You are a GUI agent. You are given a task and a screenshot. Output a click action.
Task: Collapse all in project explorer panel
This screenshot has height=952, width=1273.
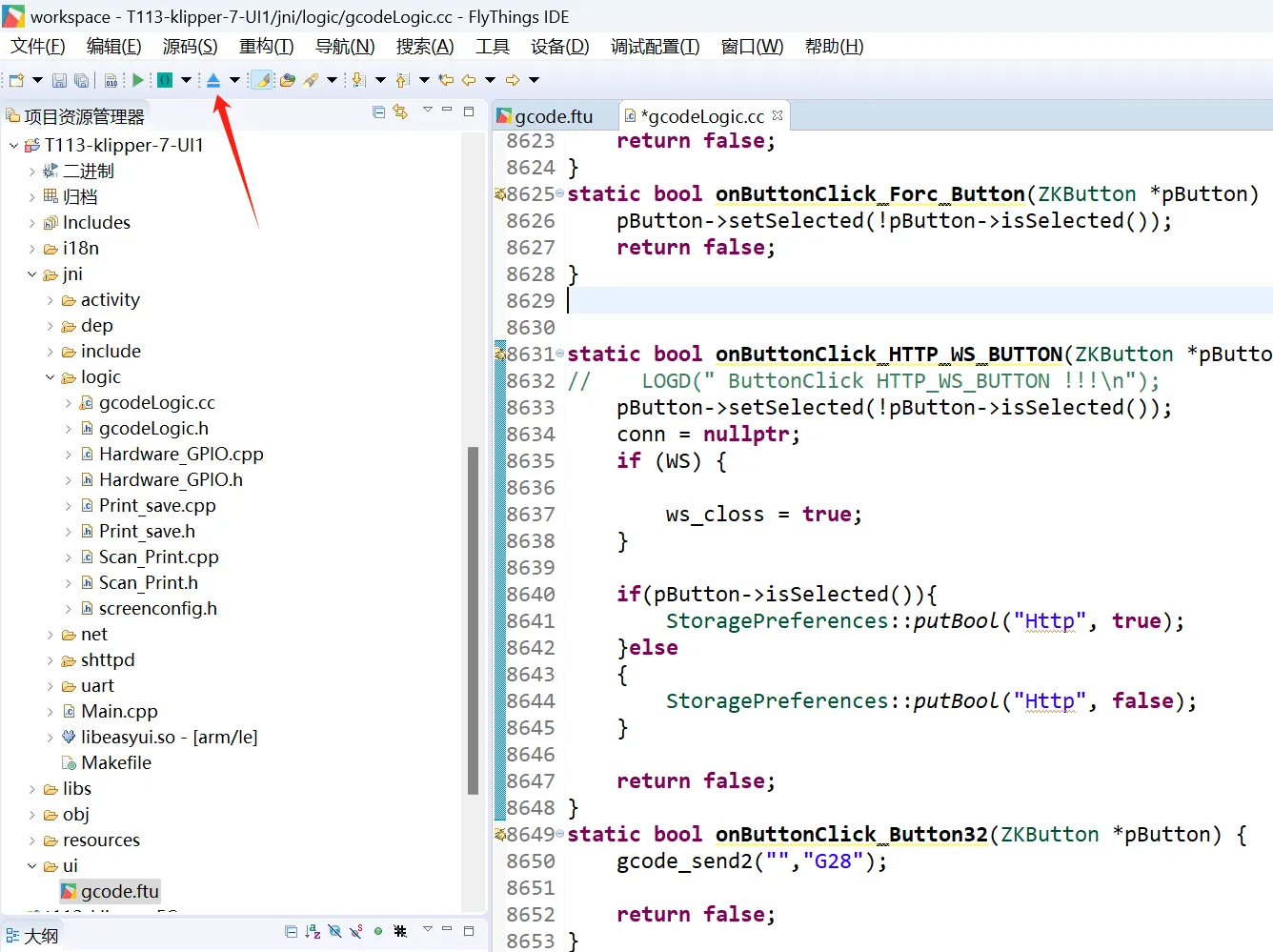click(x=378, y=111)
